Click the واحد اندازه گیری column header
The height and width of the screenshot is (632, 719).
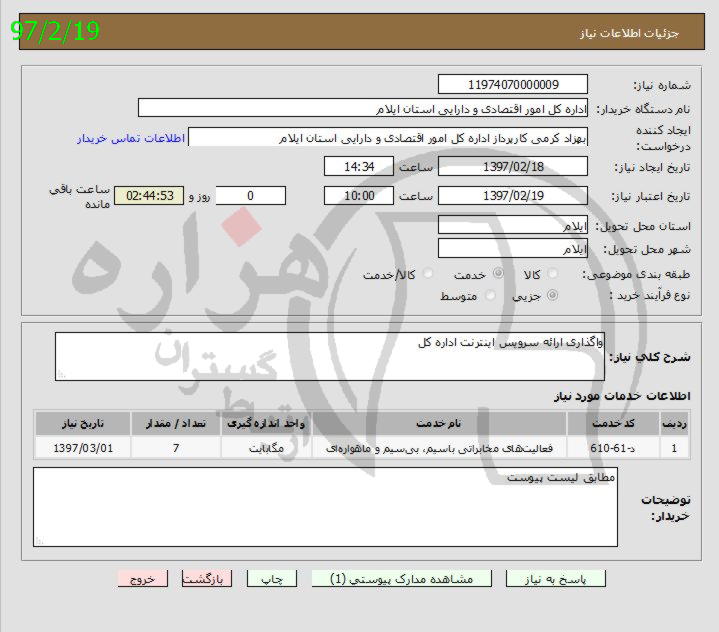click(266, 423)
